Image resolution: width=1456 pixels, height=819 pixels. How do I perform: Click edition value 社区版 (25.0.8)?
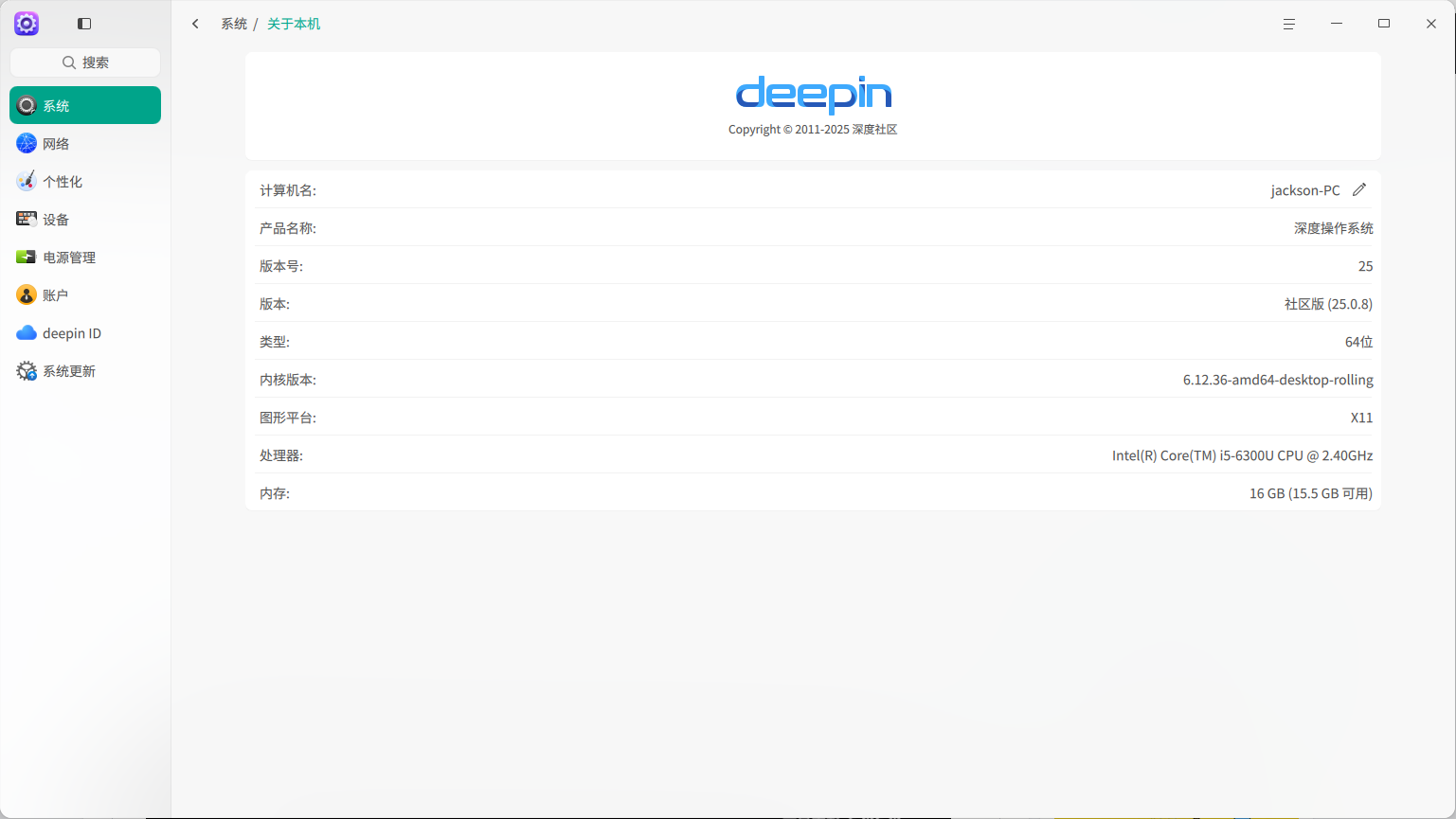pos(1328,304)
